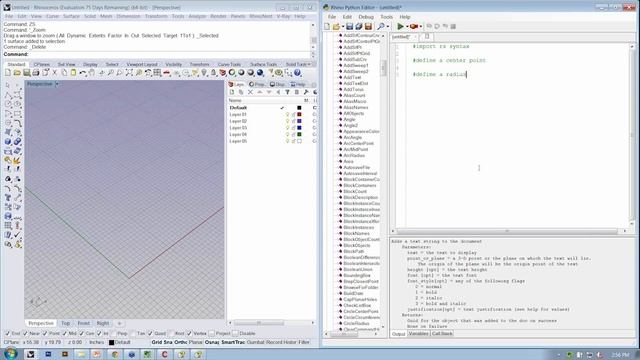The width and height of the screenshot is (640, 360).
Task: Toggle End osnap checkbox
Action: 7,333
